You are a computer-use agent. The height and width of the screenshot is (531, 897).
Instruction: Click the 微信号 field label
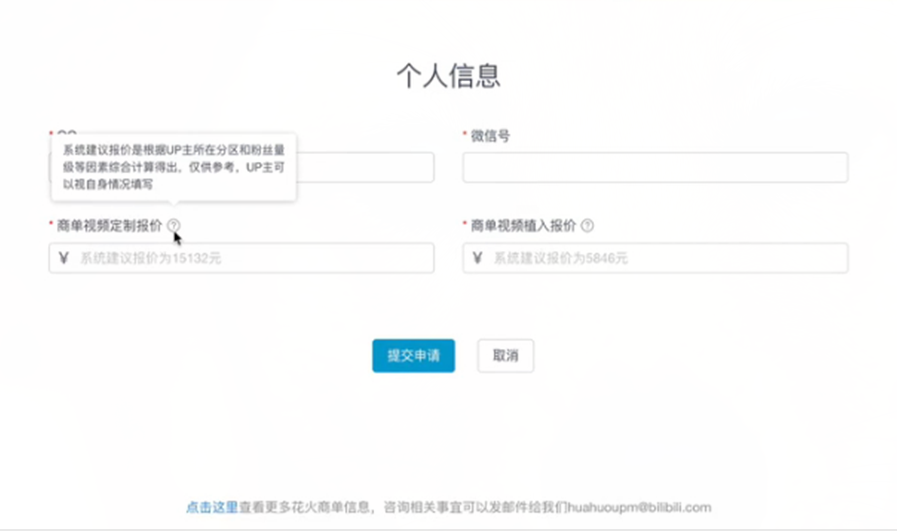490,136
